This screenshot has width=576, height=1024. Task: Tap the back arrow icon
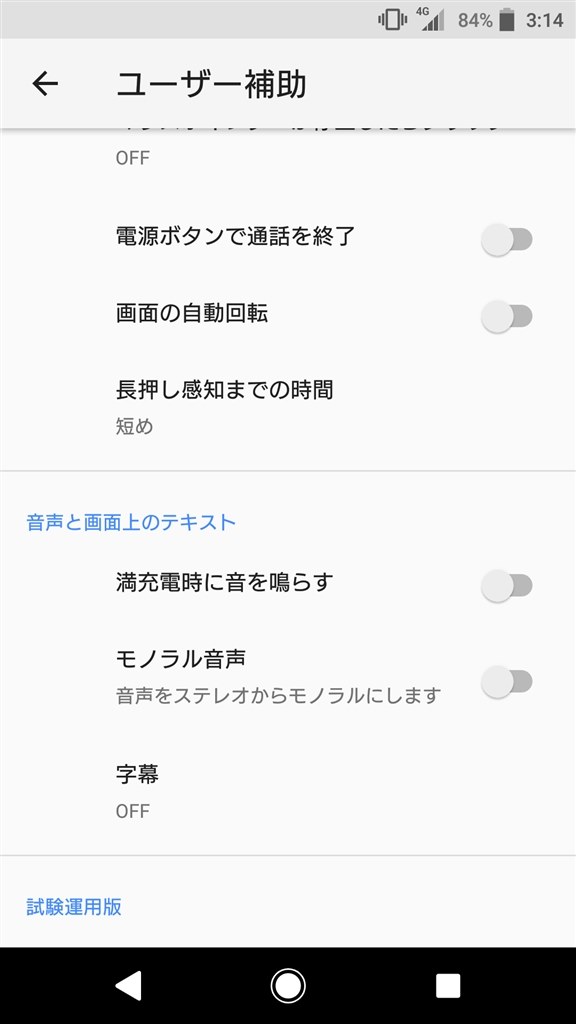45,84
